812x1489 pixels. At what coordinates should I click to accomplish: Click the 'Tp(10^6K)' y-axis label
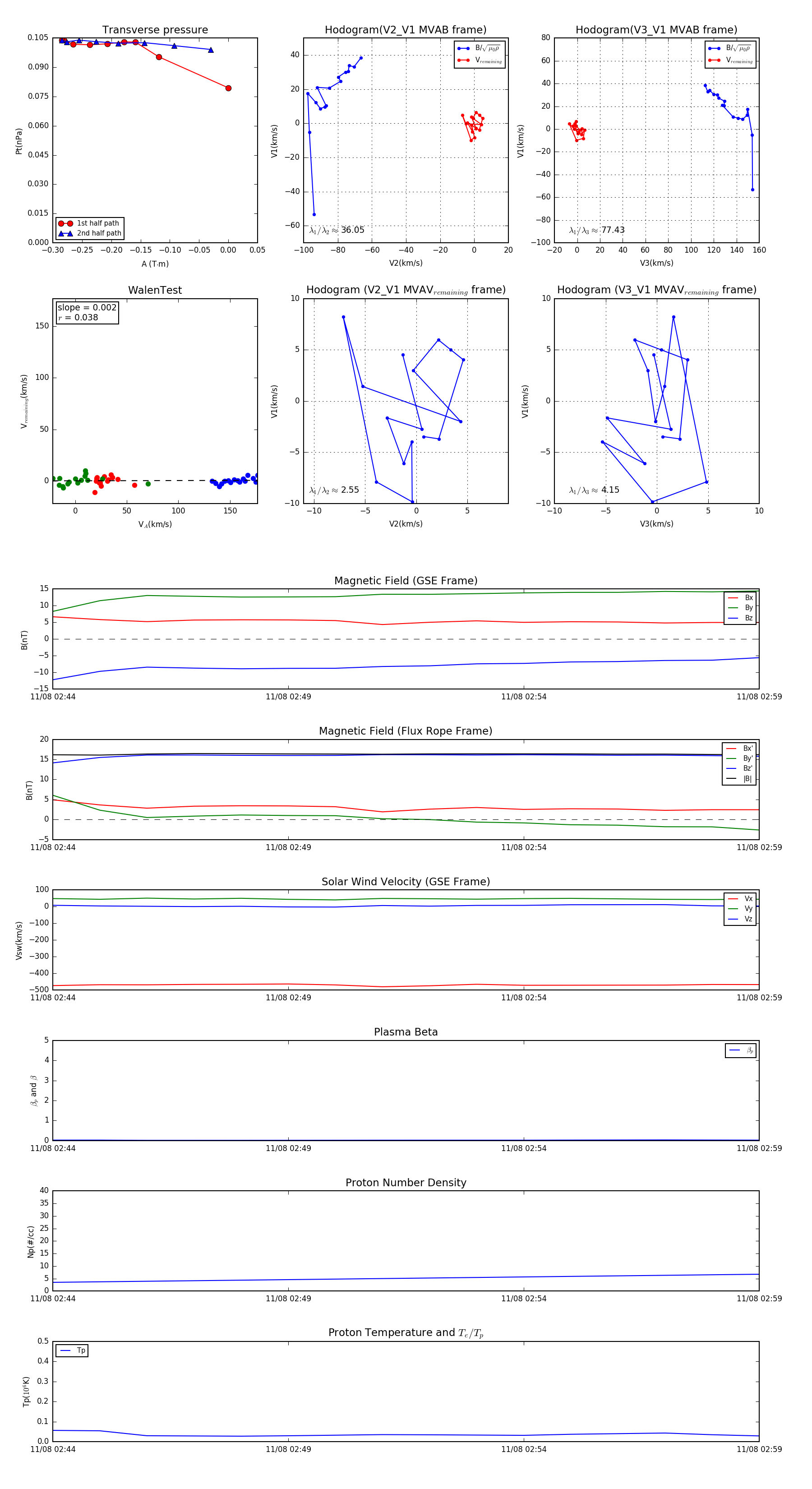click(26, 1392)
